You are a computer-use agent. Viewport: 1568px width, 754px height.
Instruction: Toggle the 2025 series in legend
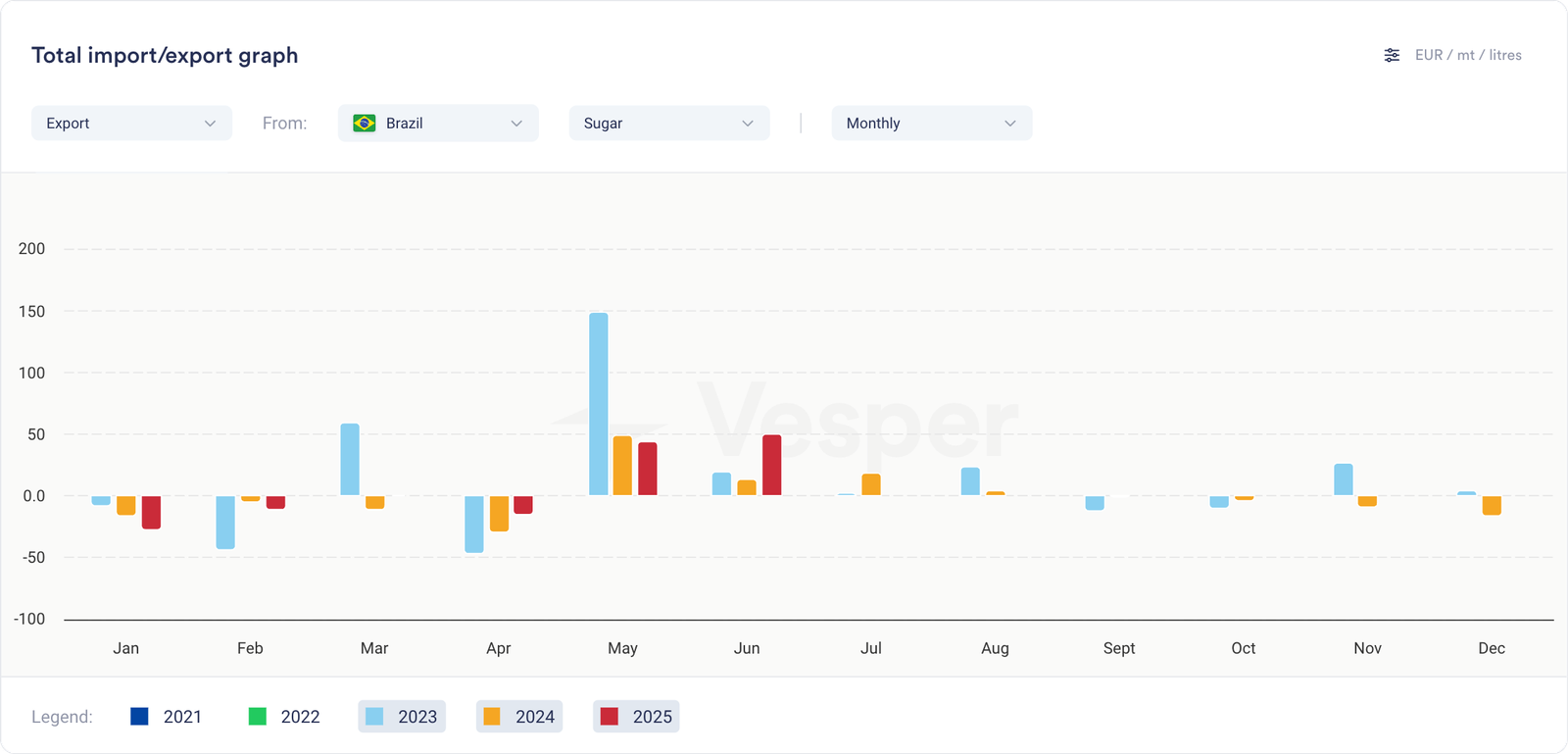[x=636, y=717]
